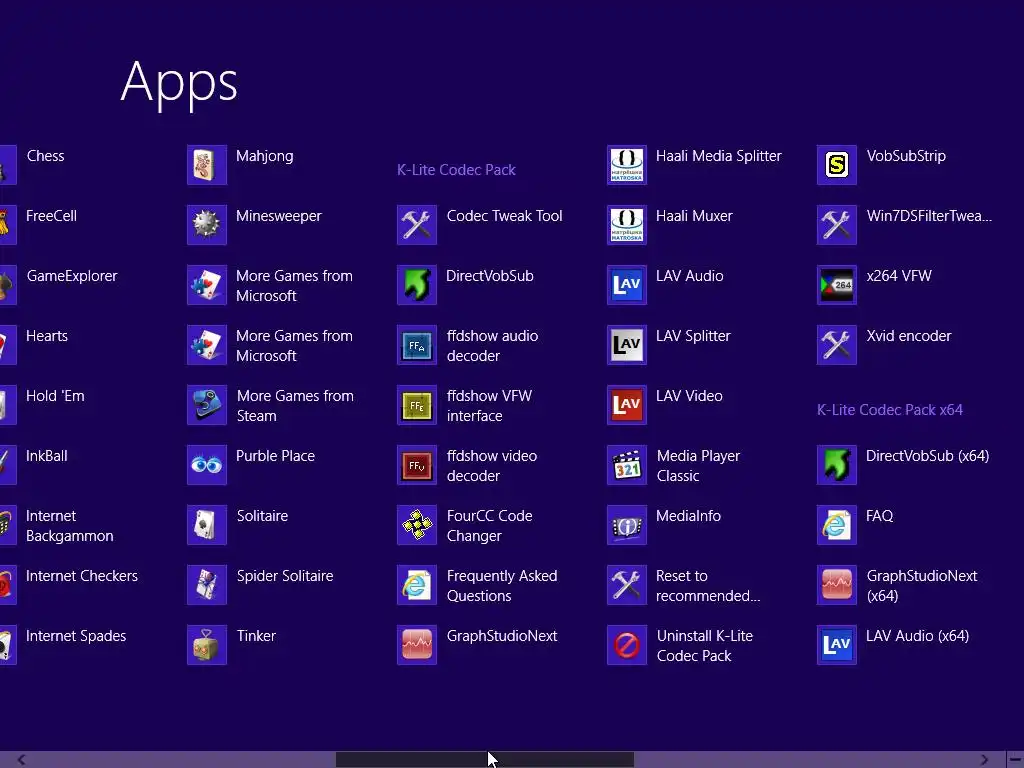This screenshot has width=1024, height=768.
Task: Open Haali Muxer icon
Action: pos(627,225)
